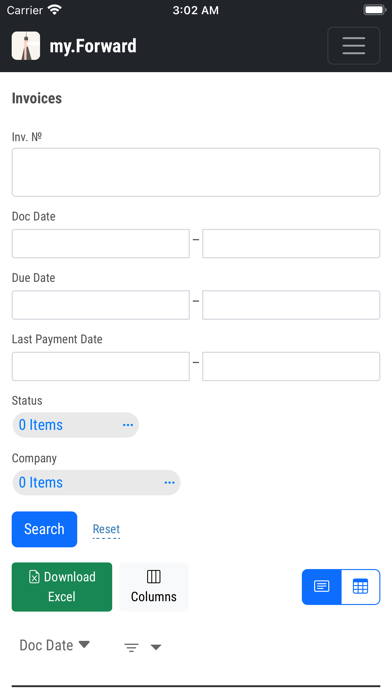Click the Status ellipsis icon
The image size is (392, 696).
128,425
